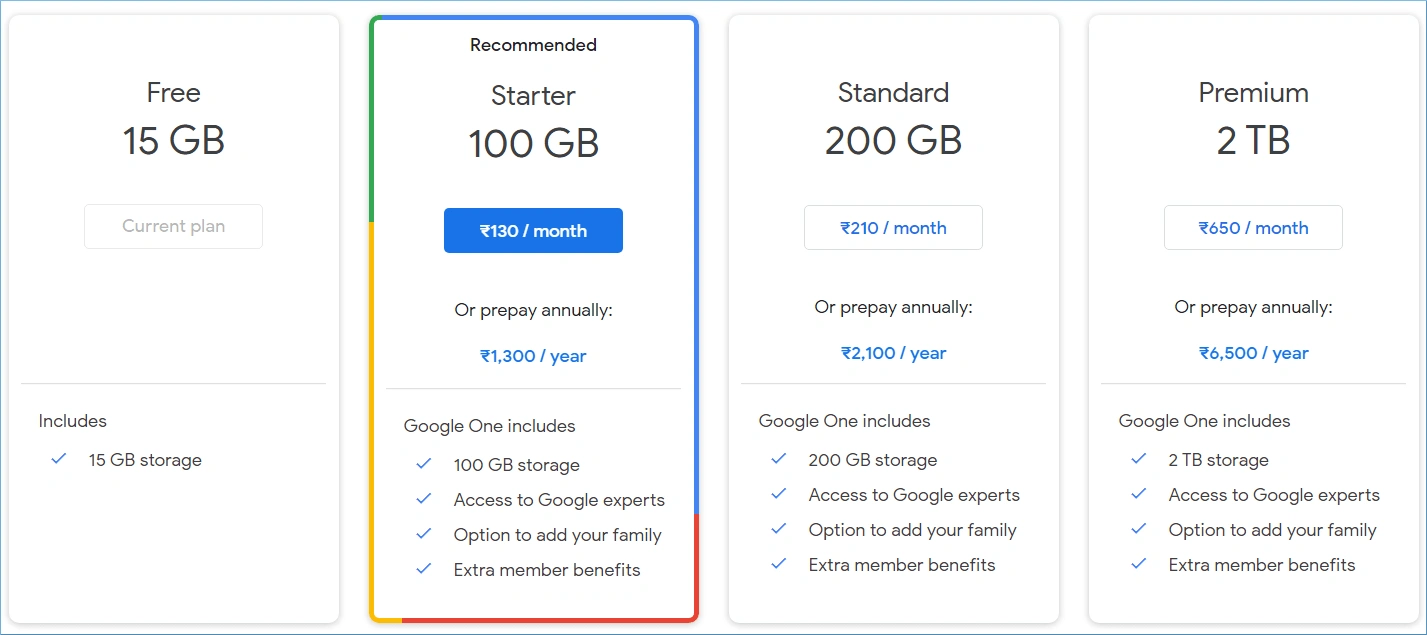Open the ₹6,500 / year annual prepay link
This screenshot has height=635, width=1427.
(1253, 352)
